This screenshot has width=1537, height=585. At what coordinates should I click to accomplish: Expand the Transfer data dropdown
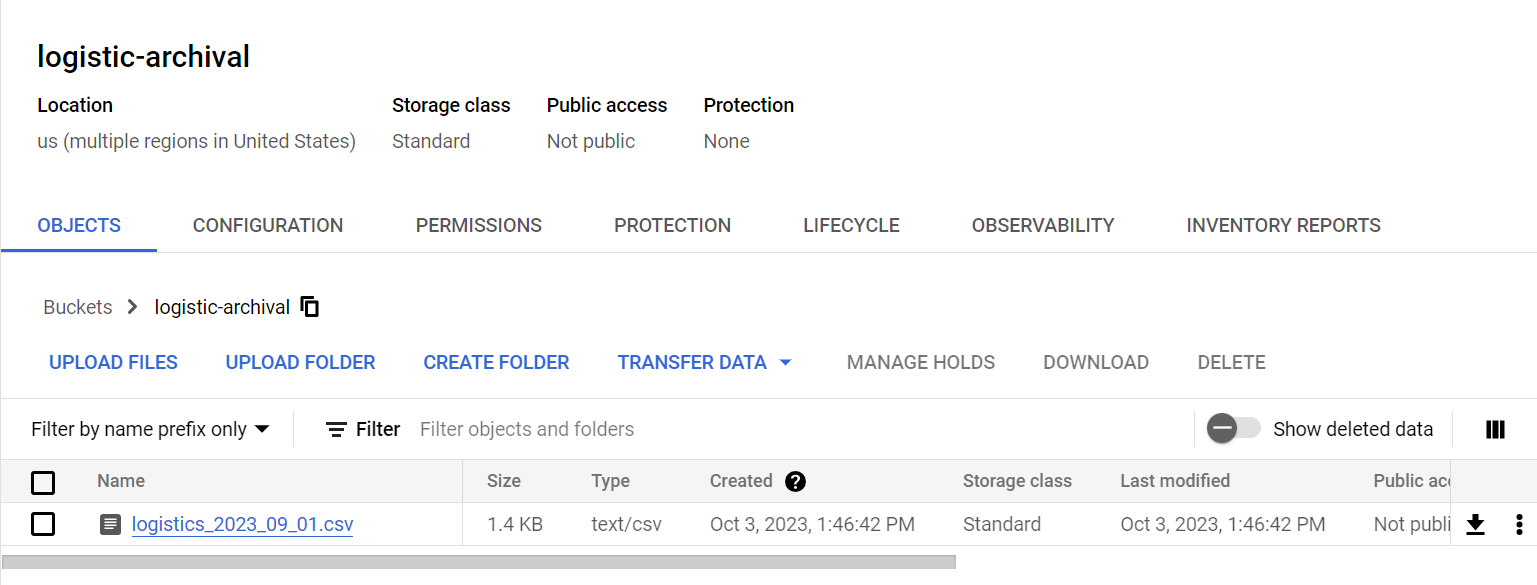coord(704,362)
